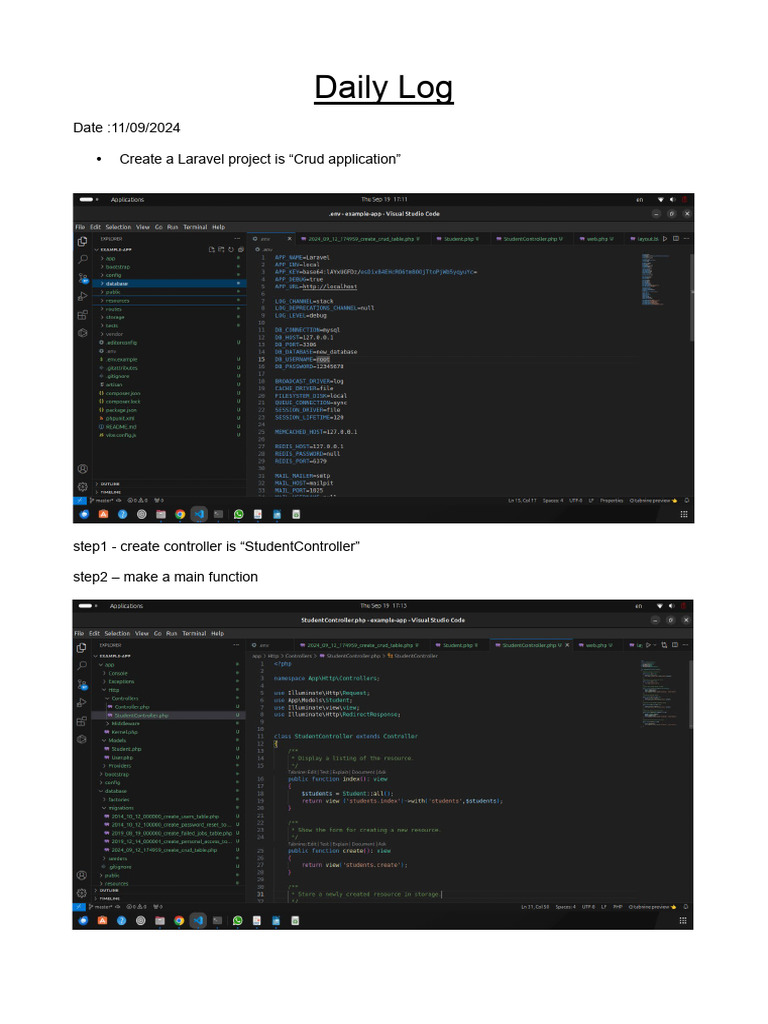
Task: Open Explorer icon in the .env window
Action: pyautogui.click(x=82, y=242)
